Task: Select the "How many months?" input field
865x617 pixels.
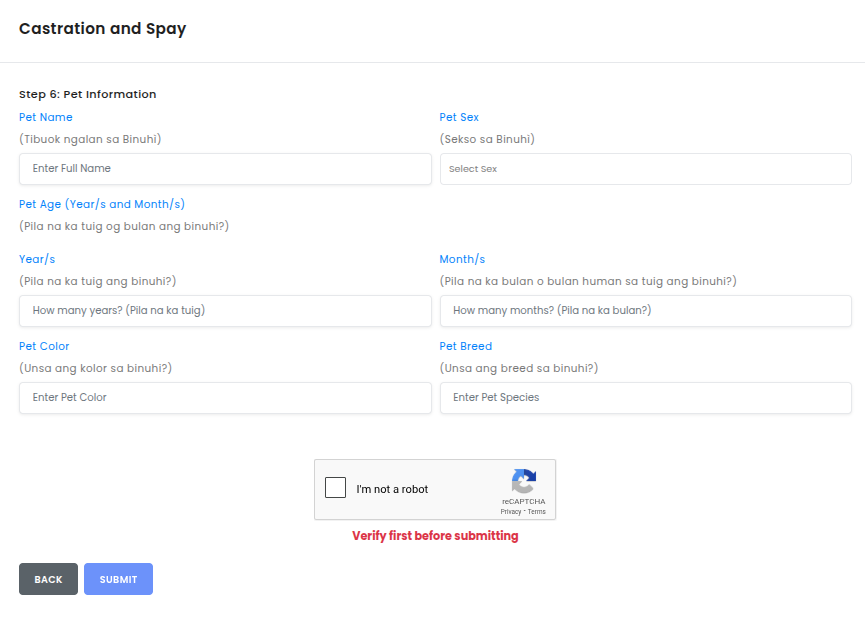Action: click(645, 311)
